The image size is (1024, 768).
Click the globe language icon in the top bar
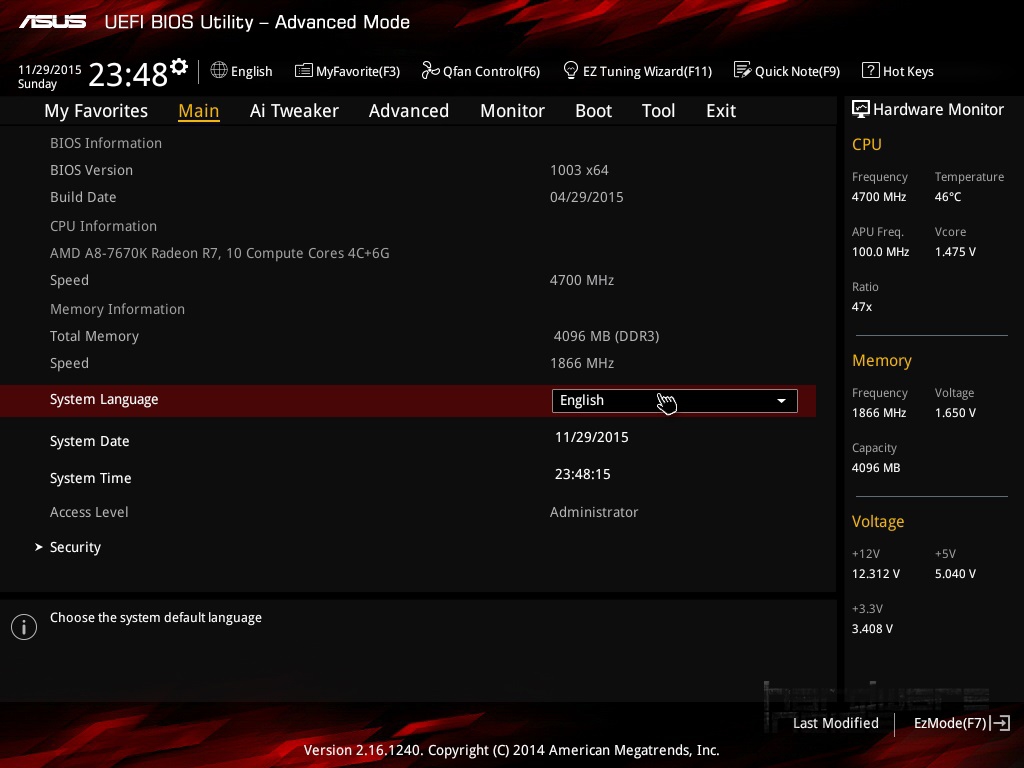(x=219, y=71)
